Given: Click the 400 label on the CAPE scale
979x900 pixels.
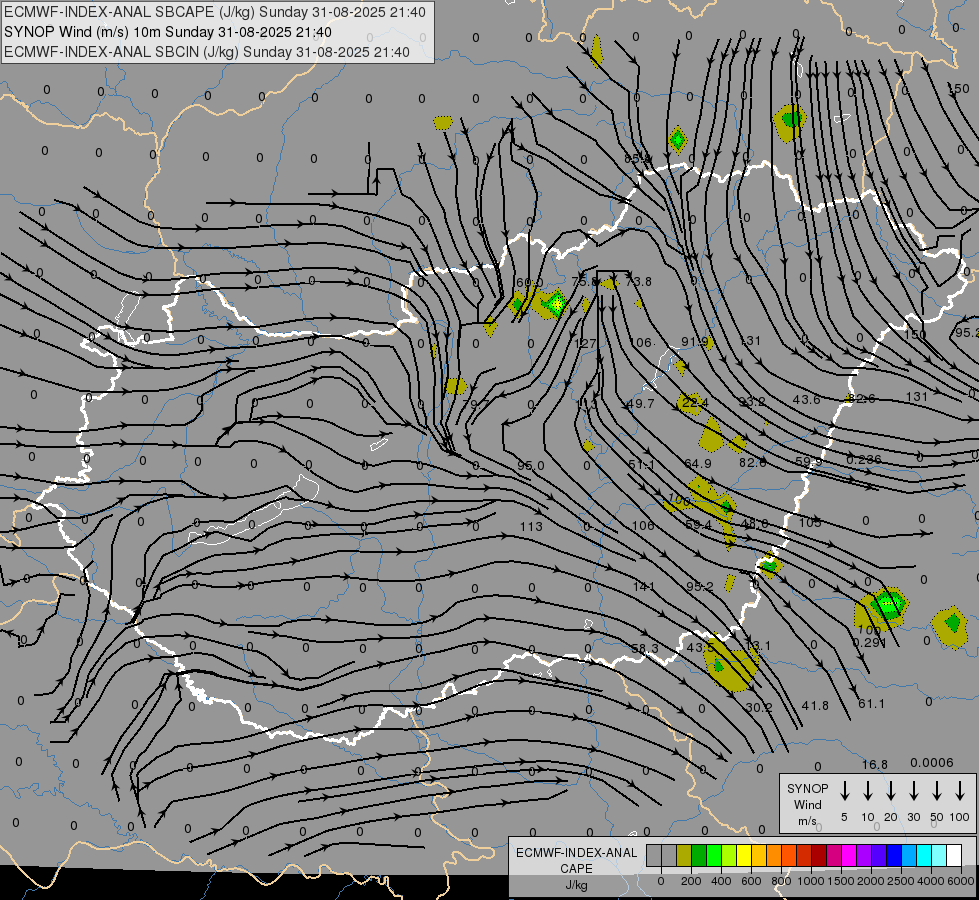Looking at the screenshot, I should tap(721, 881).
